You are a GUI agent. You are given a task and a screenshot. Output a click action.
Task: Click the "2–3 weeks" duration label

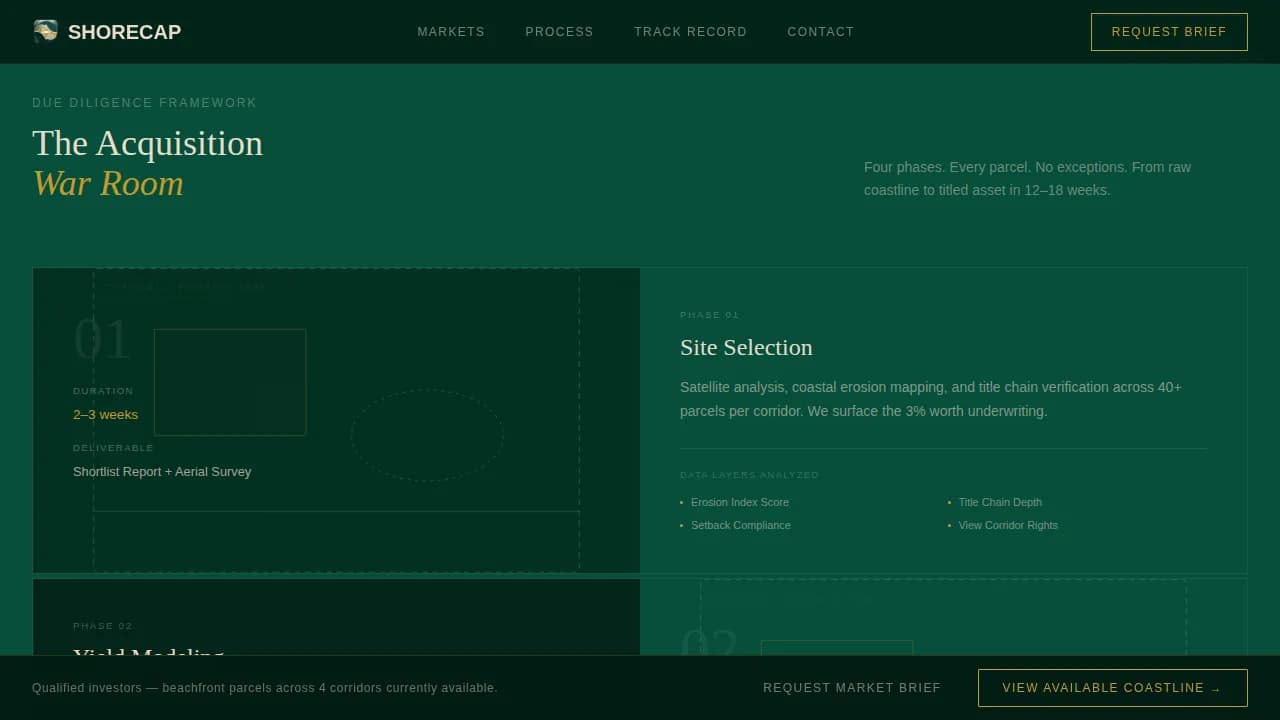[105, 414]
